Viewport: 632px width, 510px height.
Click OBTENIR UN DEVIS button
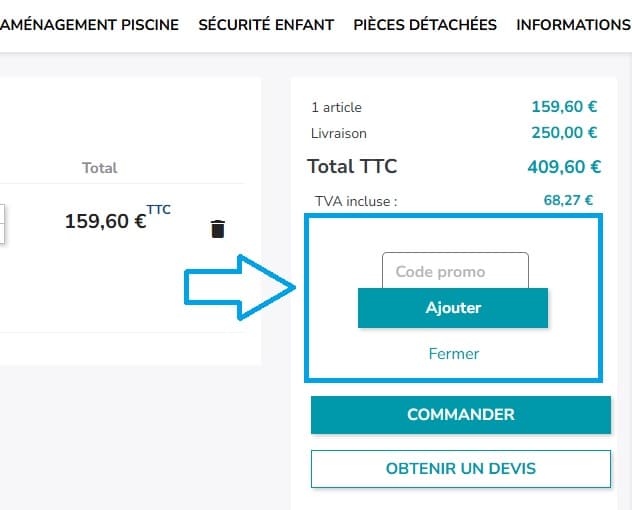(x=460, y=468)
